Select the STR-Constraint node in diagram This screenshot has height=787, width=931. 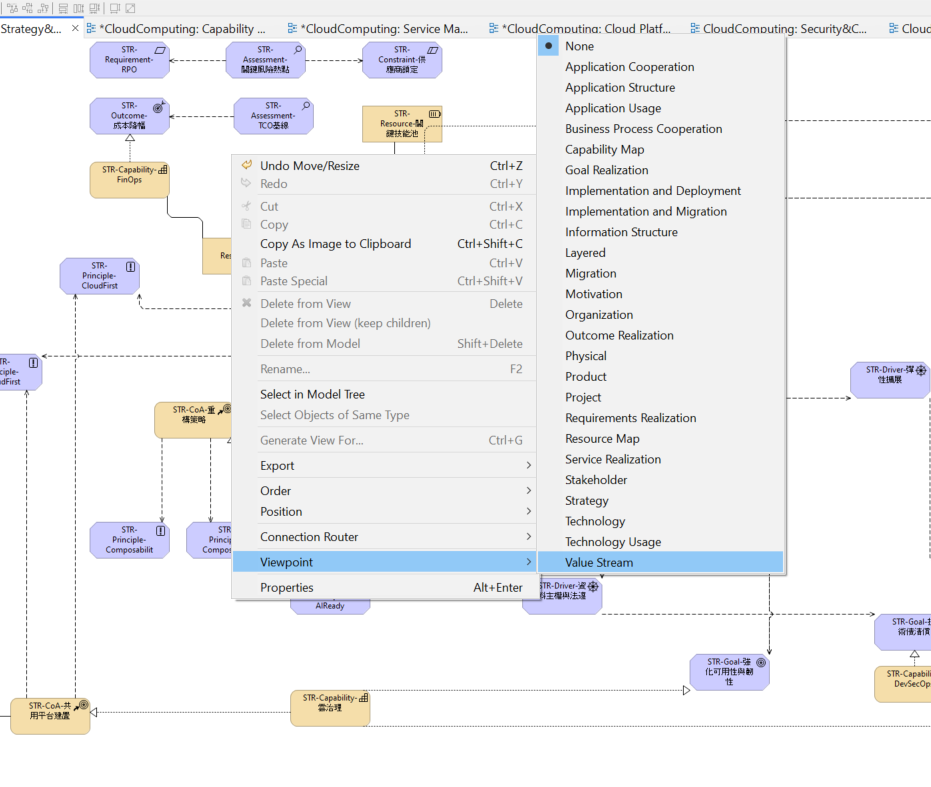[402, 60]
